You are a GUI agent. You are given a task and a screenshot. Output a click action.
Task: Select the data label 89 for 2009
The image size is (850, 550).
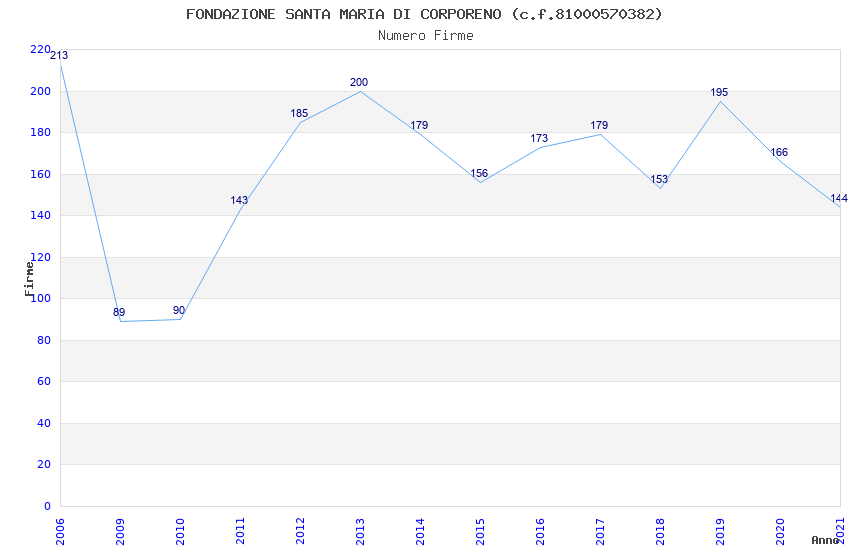coord(119,312)
